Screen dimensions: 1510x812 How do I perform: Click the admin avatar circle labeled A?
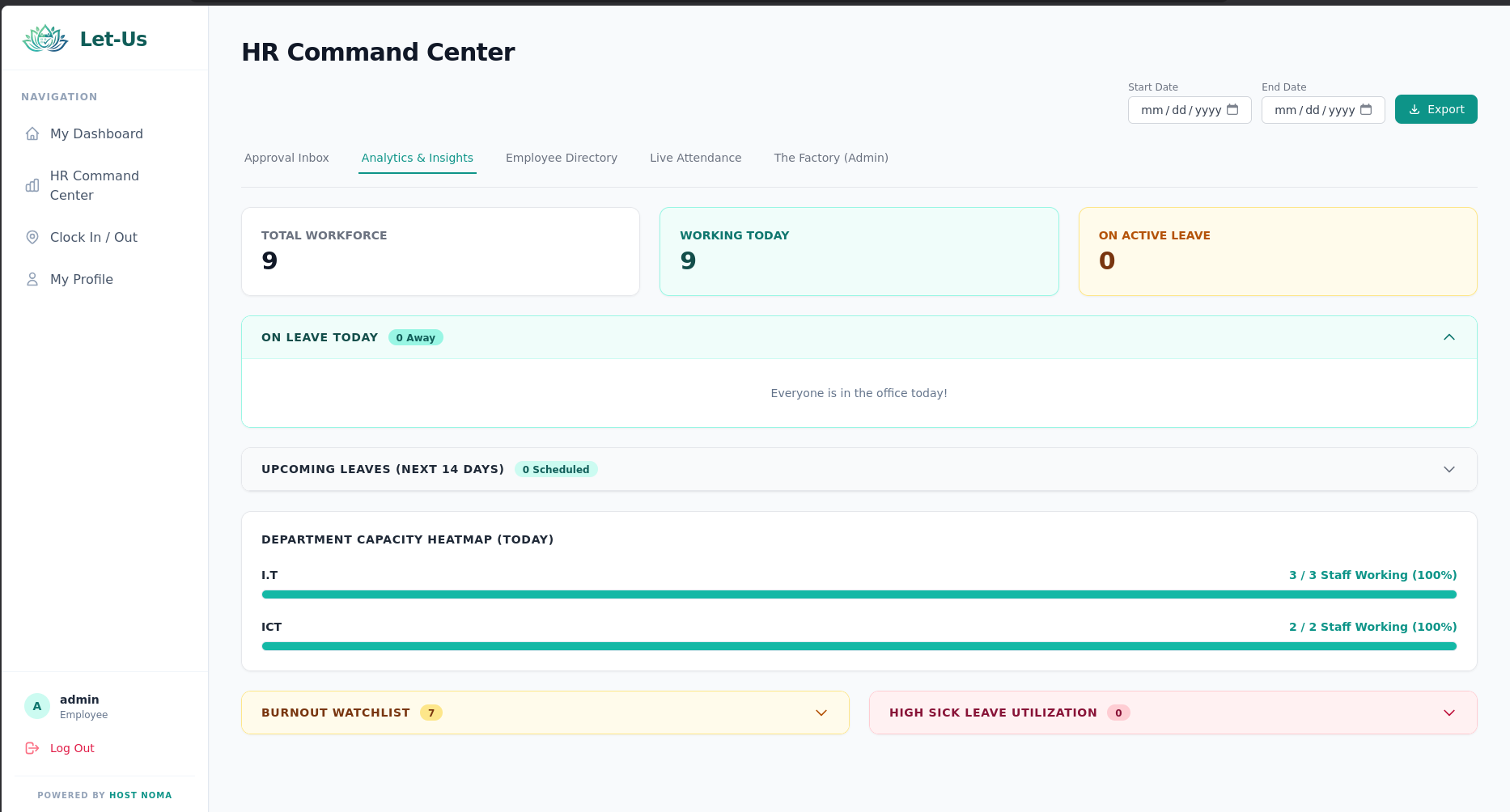point(37,706)
